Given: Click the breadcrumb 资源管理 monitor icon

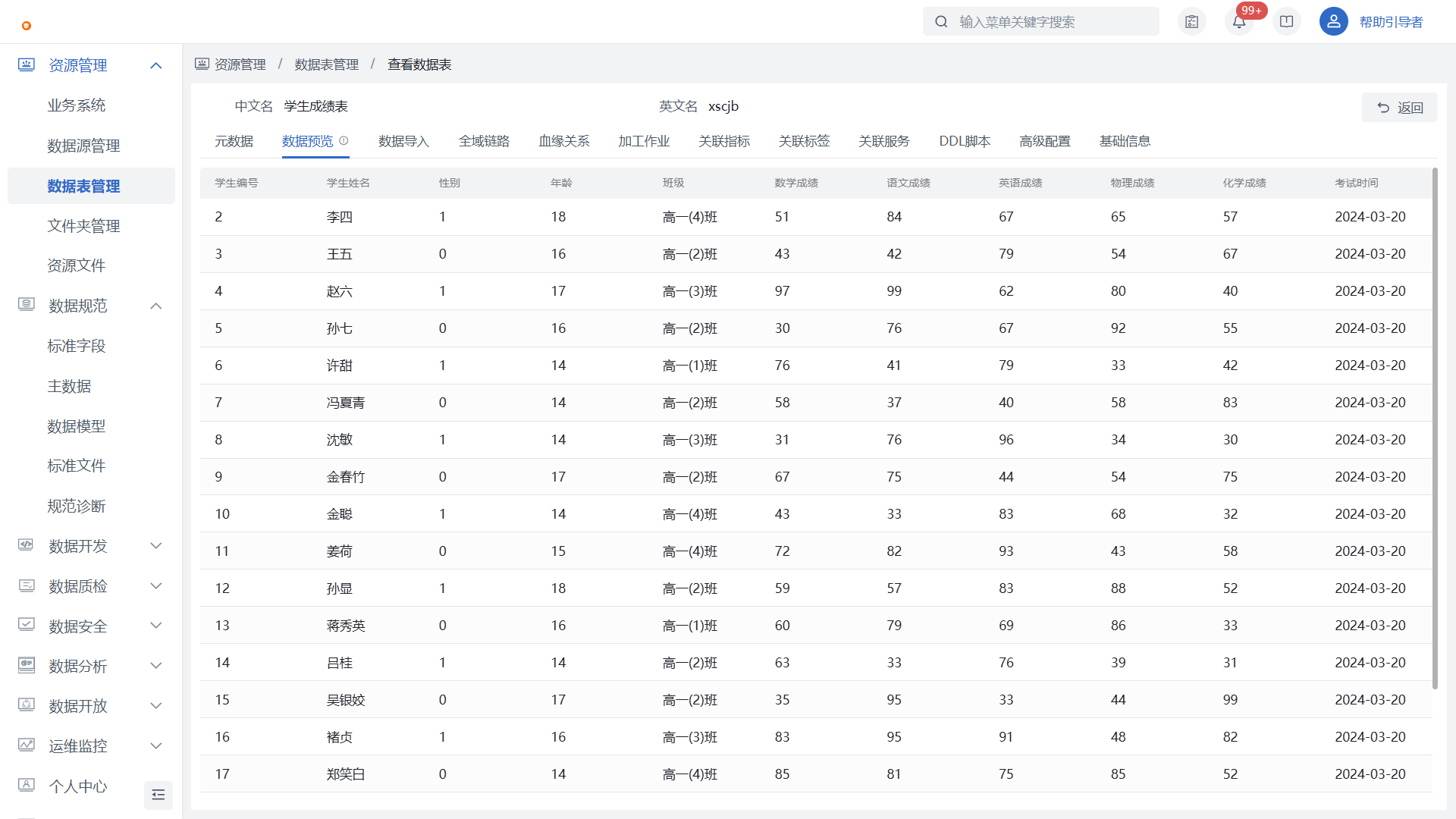Looking at the screenshot, I should [x=202, y=64].
